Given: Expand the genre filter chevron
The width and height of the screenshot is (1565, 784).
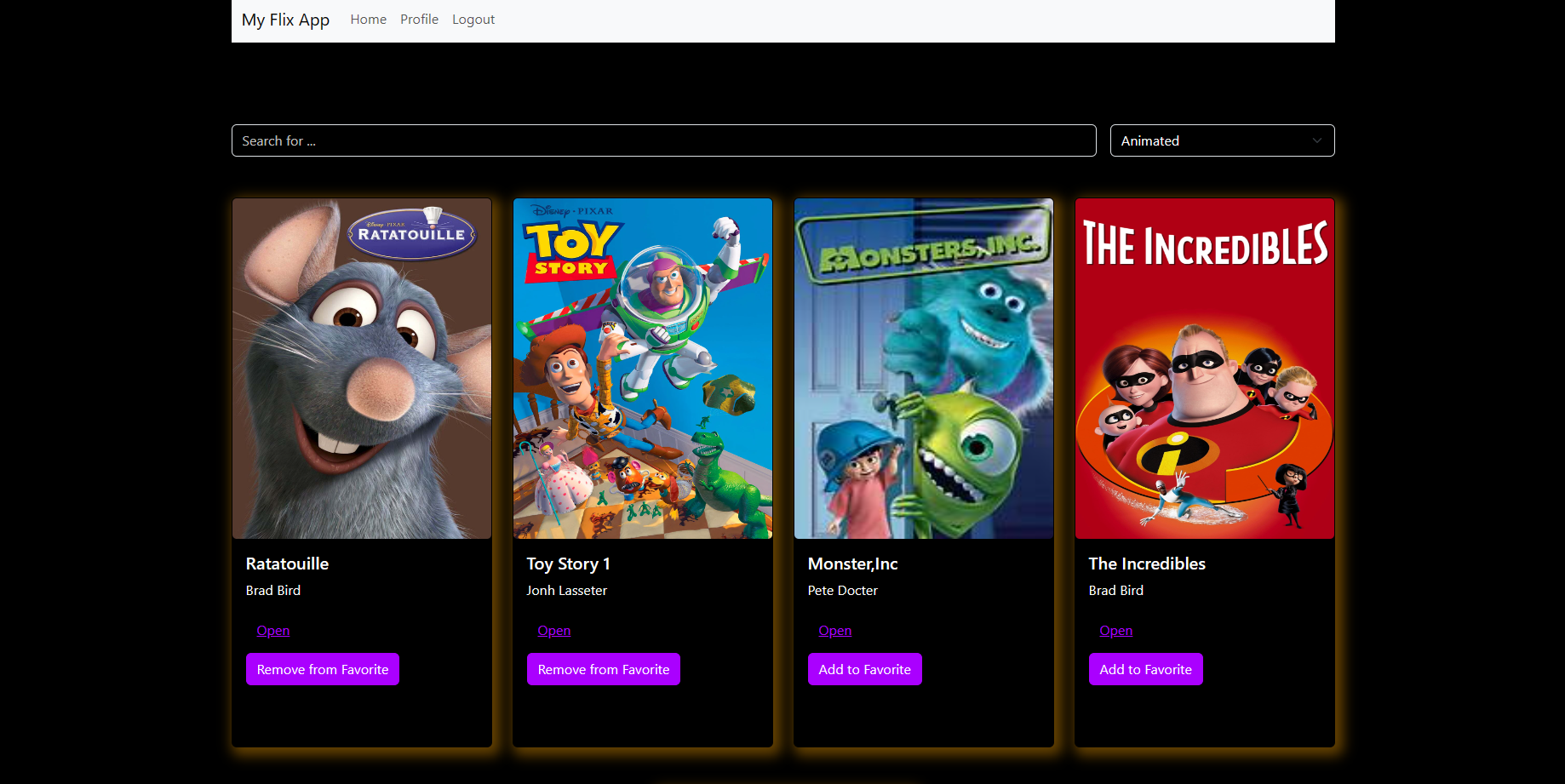Looking at the screenshot, I should (x=1316, y=140).
